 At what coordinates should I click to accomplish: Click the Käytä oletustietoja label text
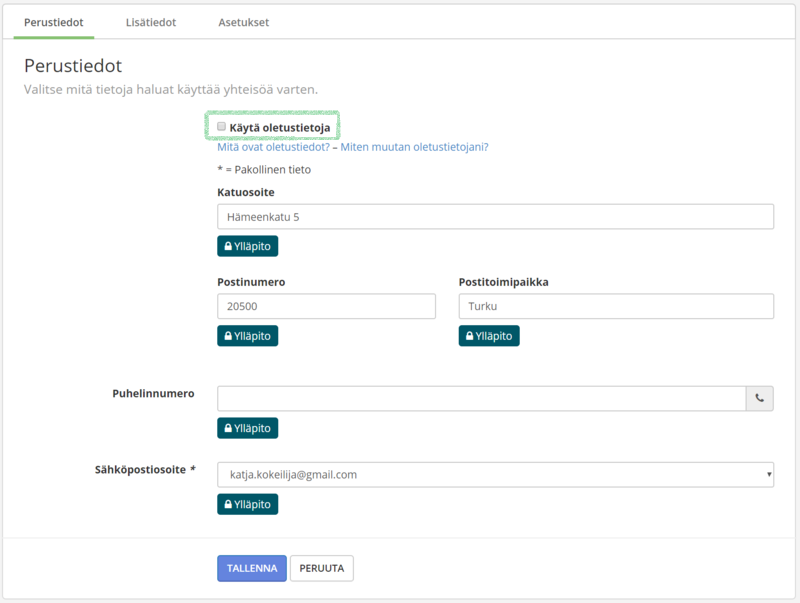[x=280, y=127]
